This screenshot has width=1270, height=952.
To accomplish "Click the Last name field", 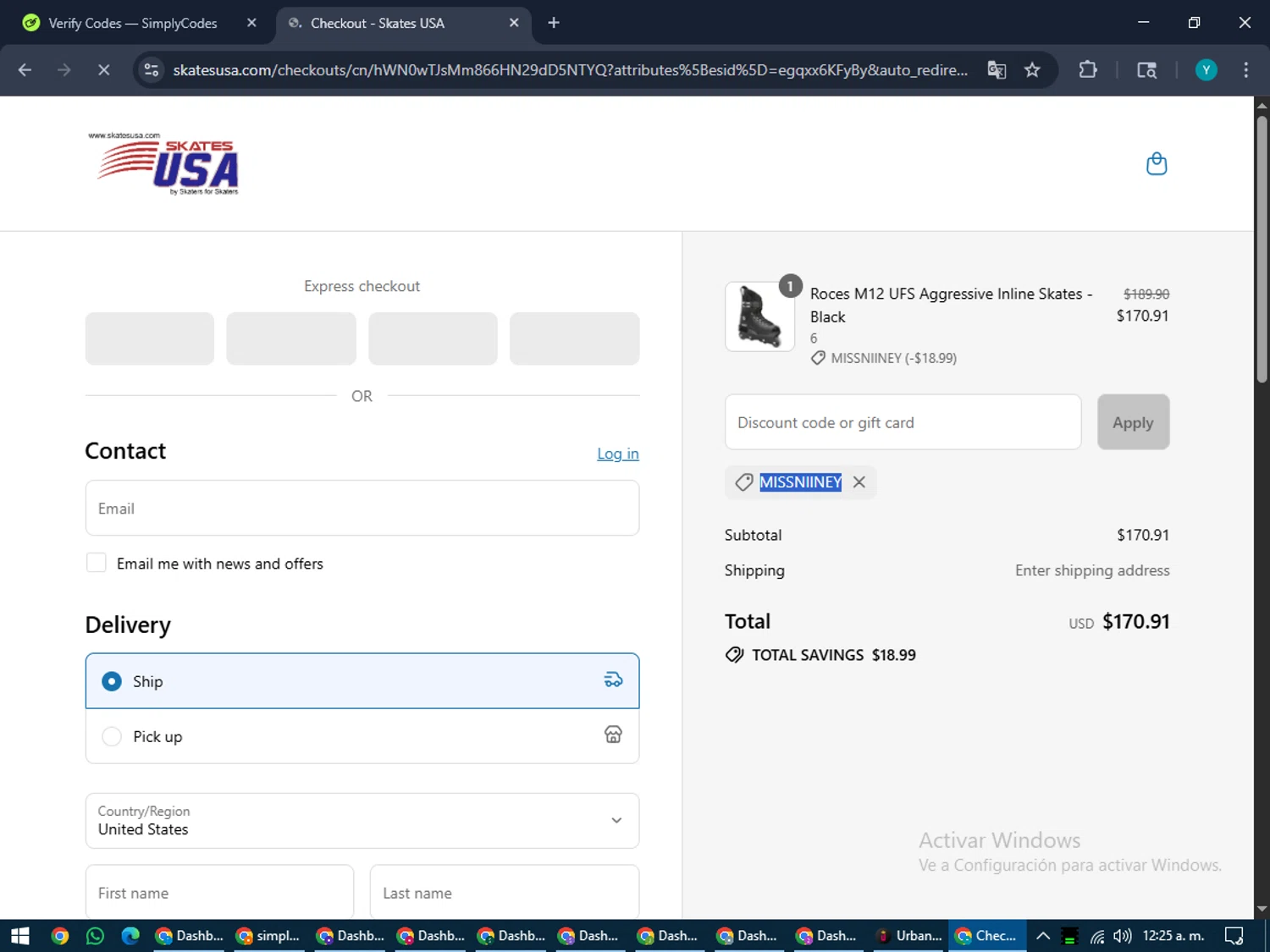I will point(505,892).
